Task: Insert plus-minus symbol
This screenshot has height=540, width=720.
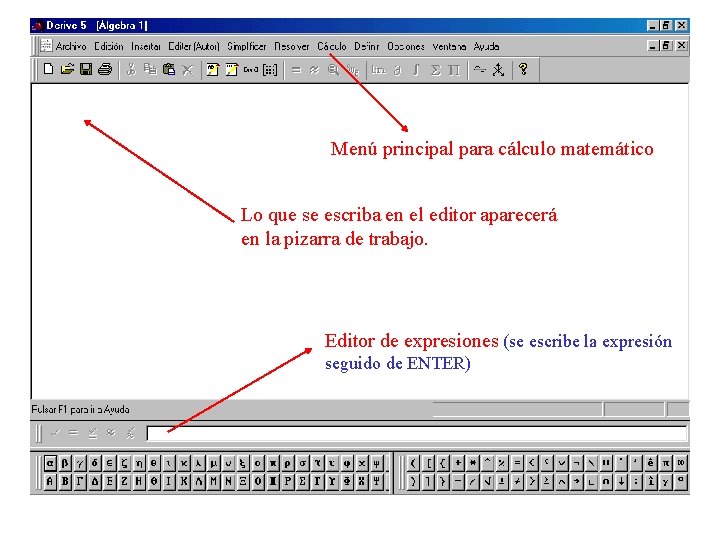Action: pos(502,482)
